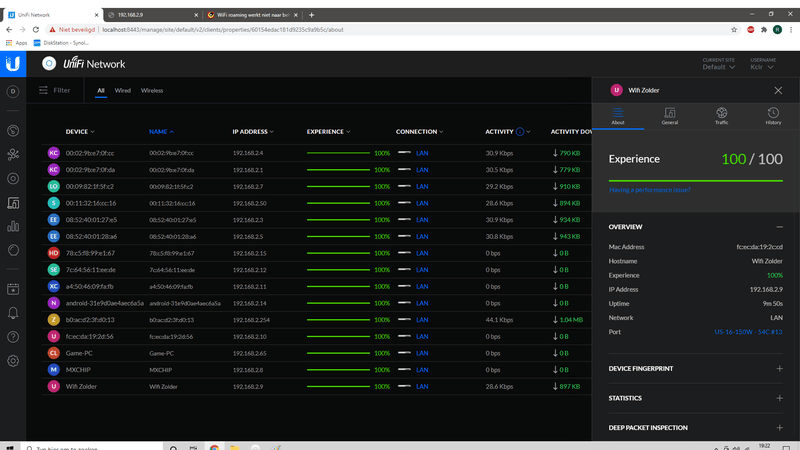Open the Help question mark icon
The image size is (800, 450).
(x=13, y=337)
